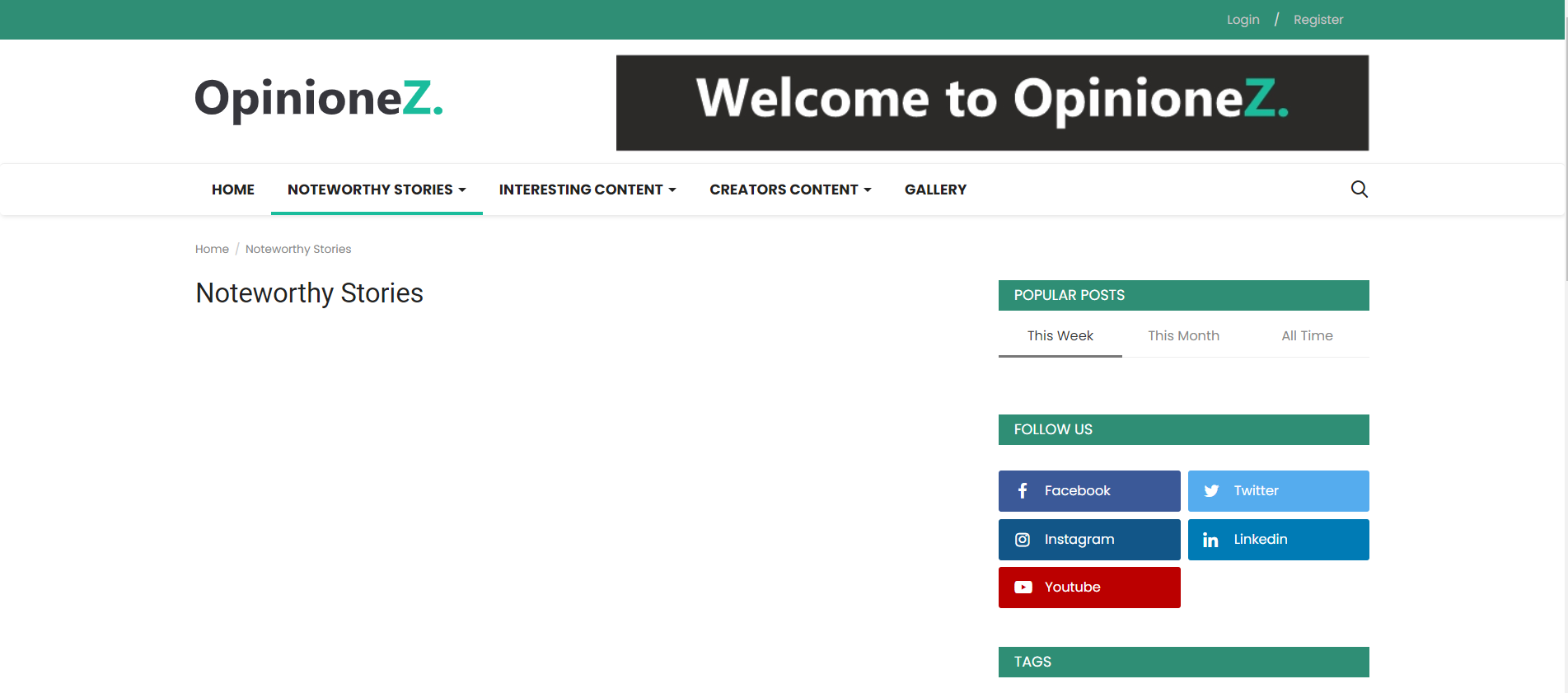The width and height of the screenshot is (1568, 693).
Task: Click the OpinioneZ site logo
Action: coord(319,99)
